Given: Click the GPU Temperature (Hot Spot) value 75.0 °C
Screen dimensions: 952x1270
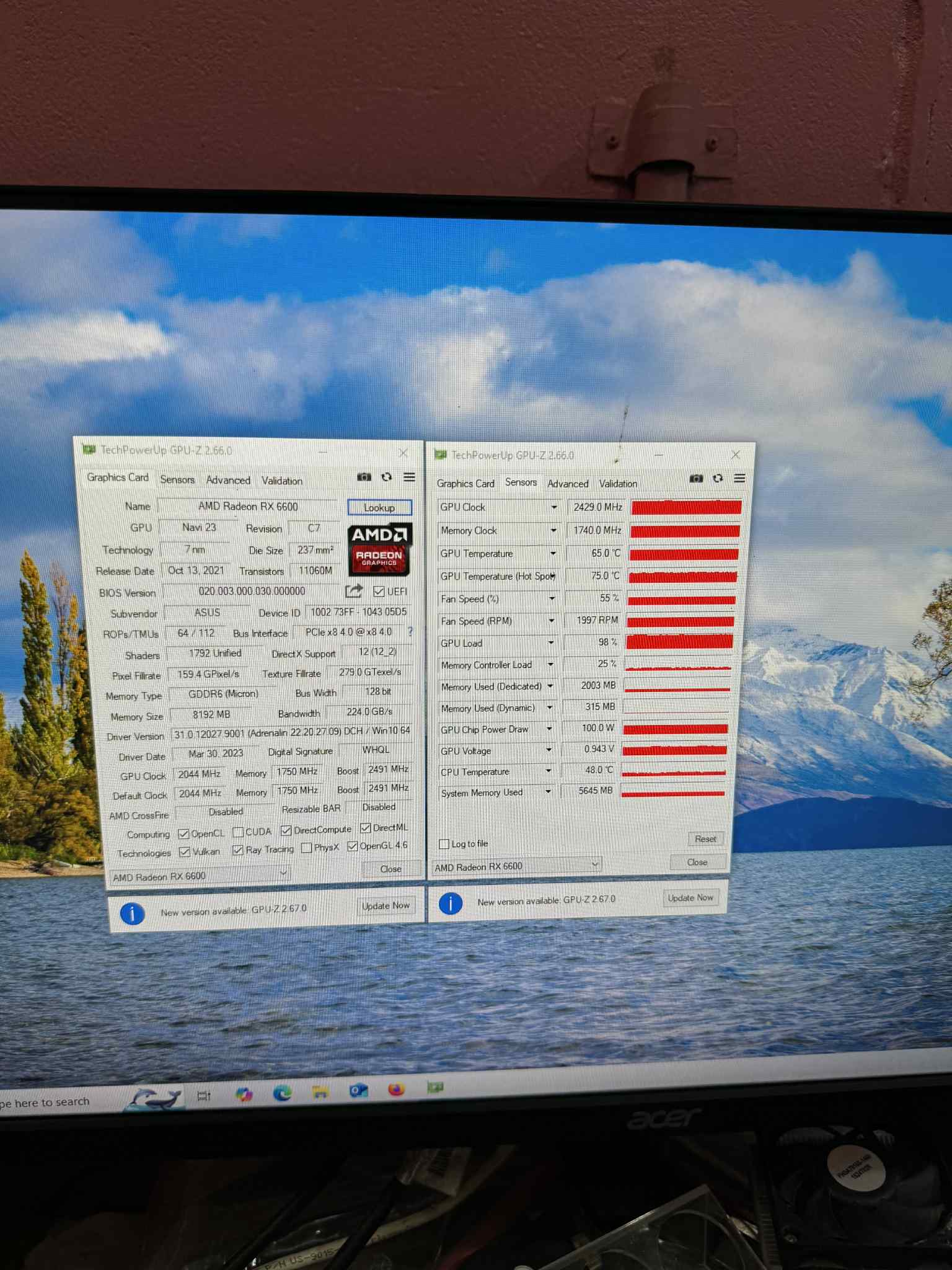Looking at the screenshot, I should [605, 575].
